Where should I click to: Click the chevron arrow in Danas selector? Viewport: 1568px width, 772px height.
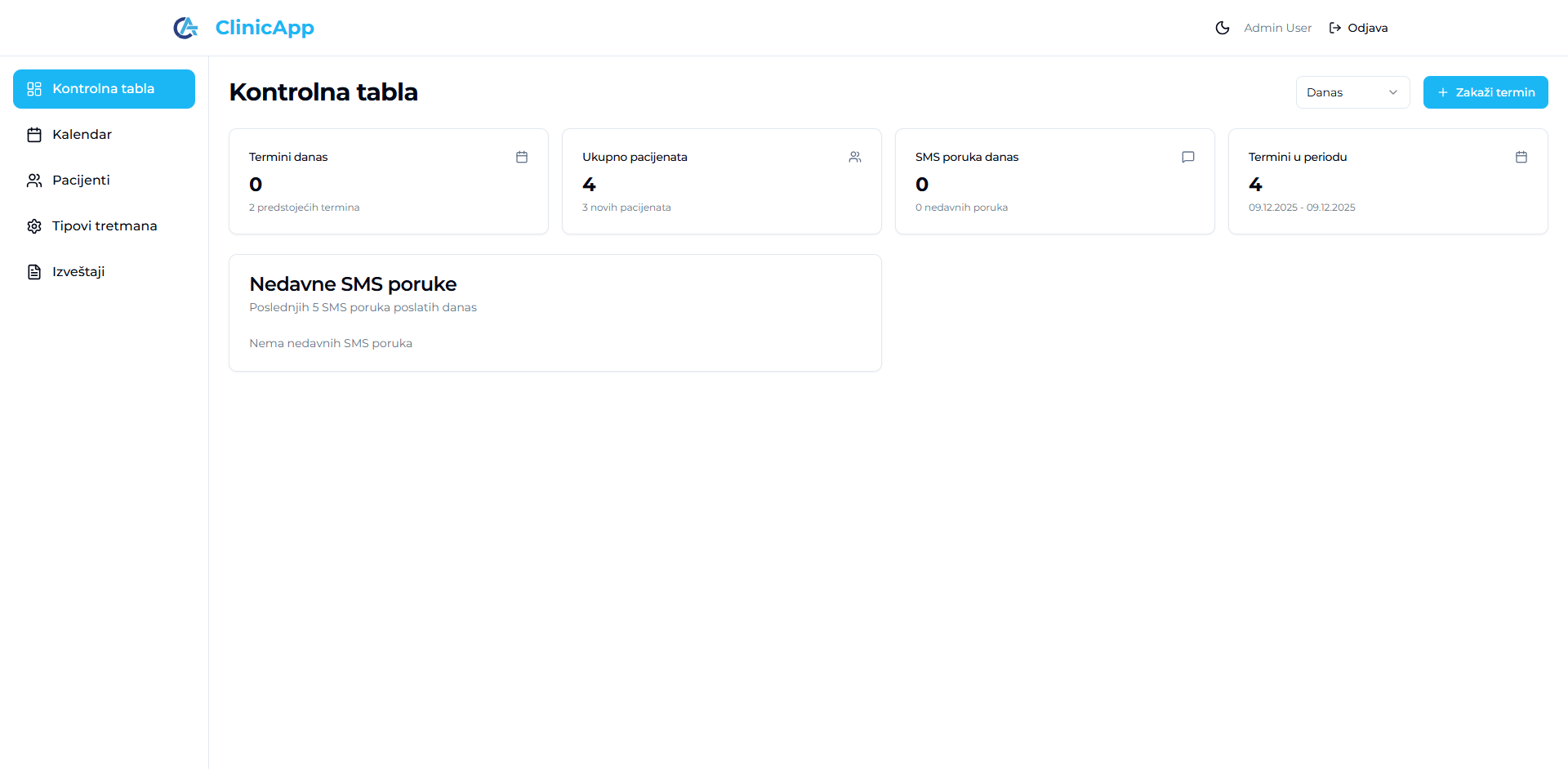pos(1393,92)
